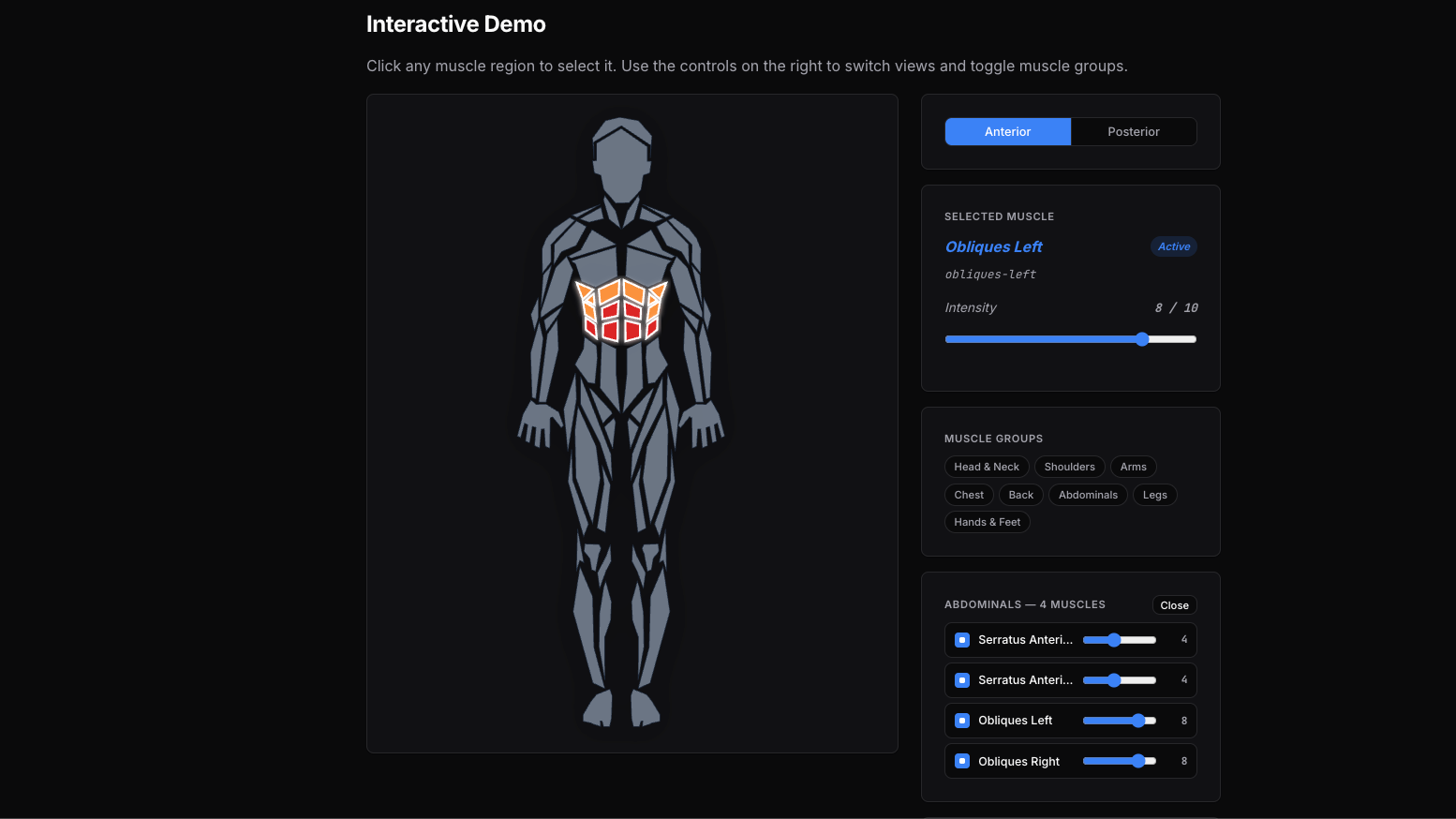This screenshot has height=819, width=1456.
Task: Select the Anterior view tab
Action: [1007, 131]
